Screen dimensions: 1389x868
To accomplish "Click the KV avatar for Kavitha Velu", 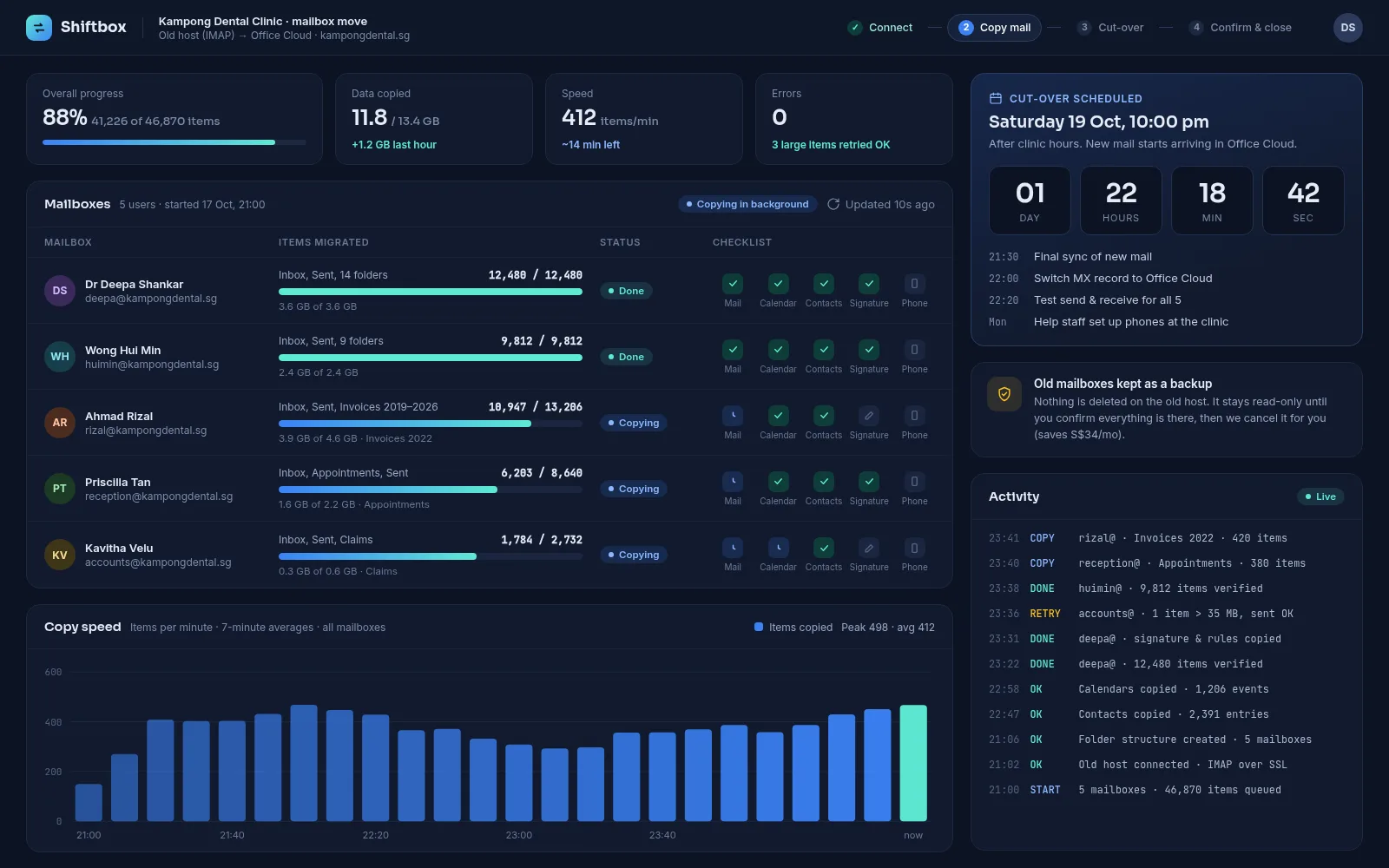I will [x=60, y=555].
